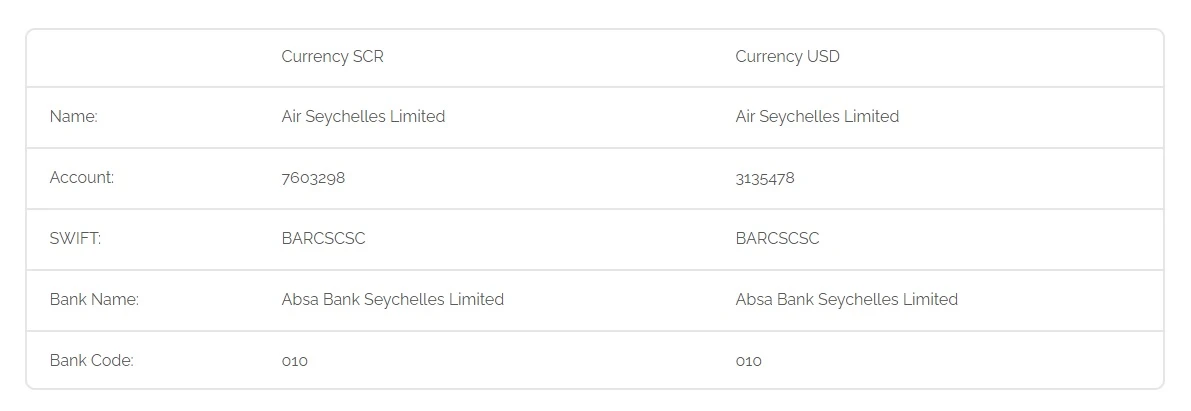Click the word Limited in USD account name
Viewport: 1191px width, 411px height.
pyautogui.click(x=871, y=117)
